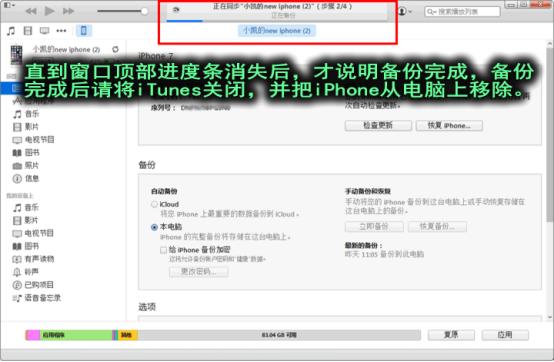The height and width of the screenshot is (362, 554).
Task: Select 音乐 under On My Device
Action: (26, 207)
